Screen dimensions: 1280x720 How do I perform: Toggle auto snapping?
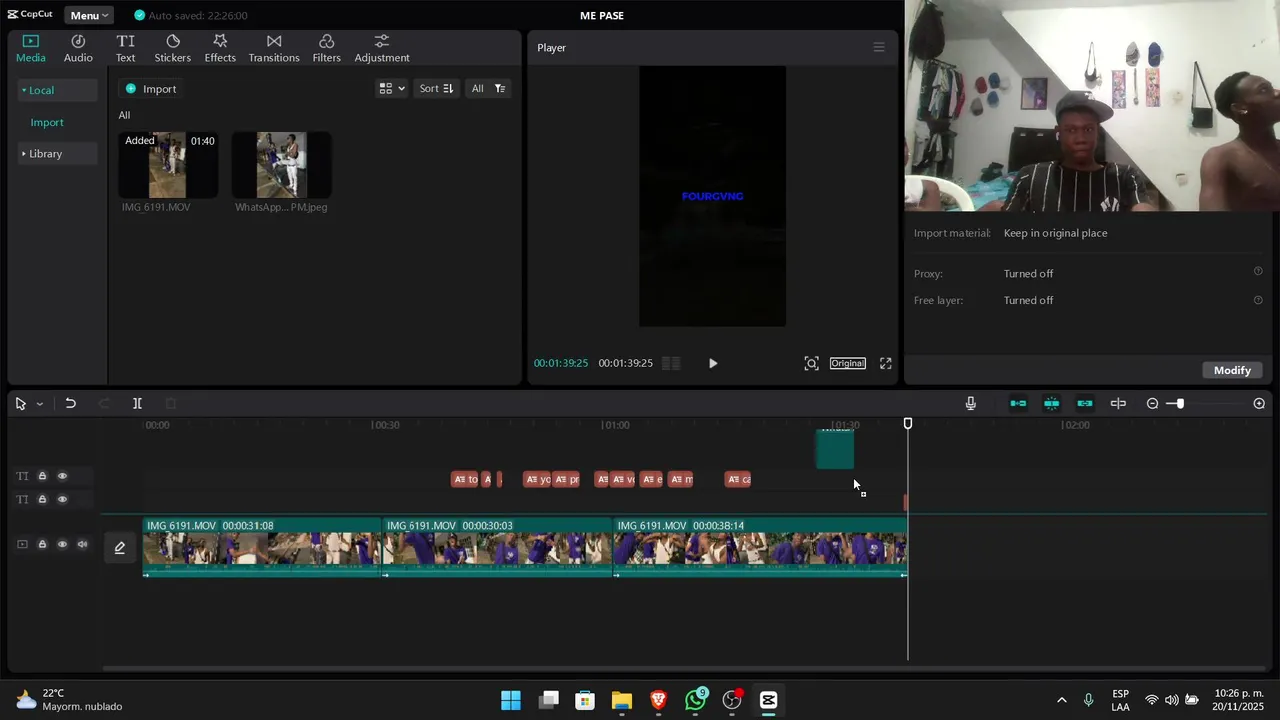[x=1051, y=403]
